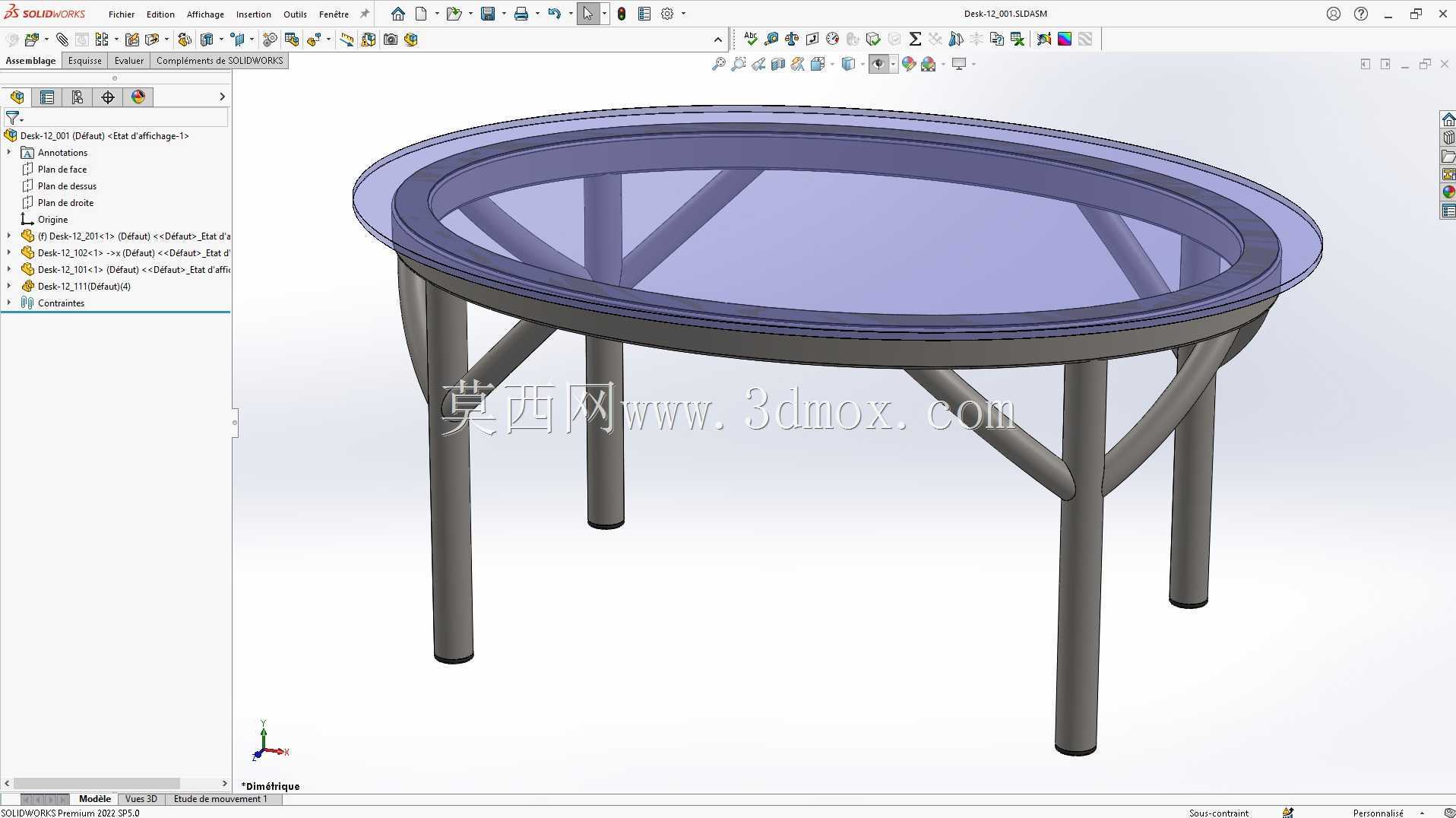Click the Apply Scene icon
The width and height of the screenshot is (1456, 818).
pyautogui.click(x=929, y=65)
